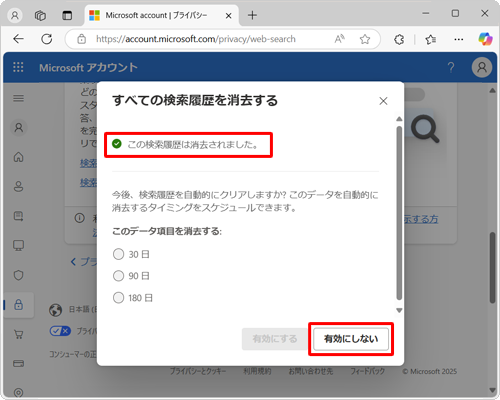This screenshot has height=400, width=500.
Task: Add this page to favorites star
Action: 365,39
